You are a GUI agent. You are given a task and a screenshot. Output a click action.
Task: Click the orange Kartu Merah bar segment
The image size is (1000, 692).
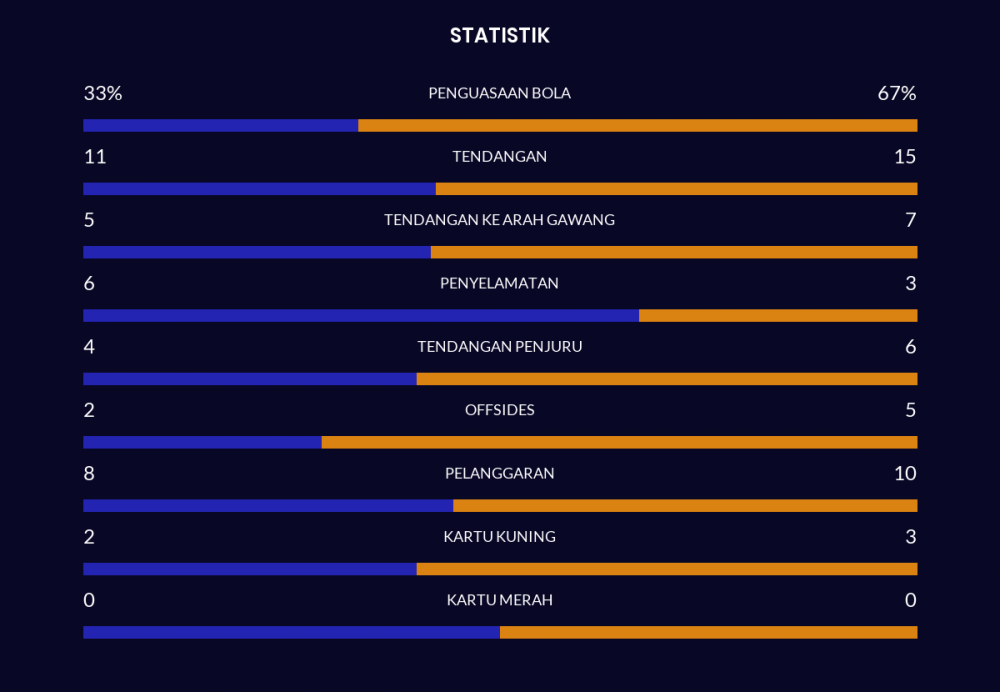click(708, 632)
